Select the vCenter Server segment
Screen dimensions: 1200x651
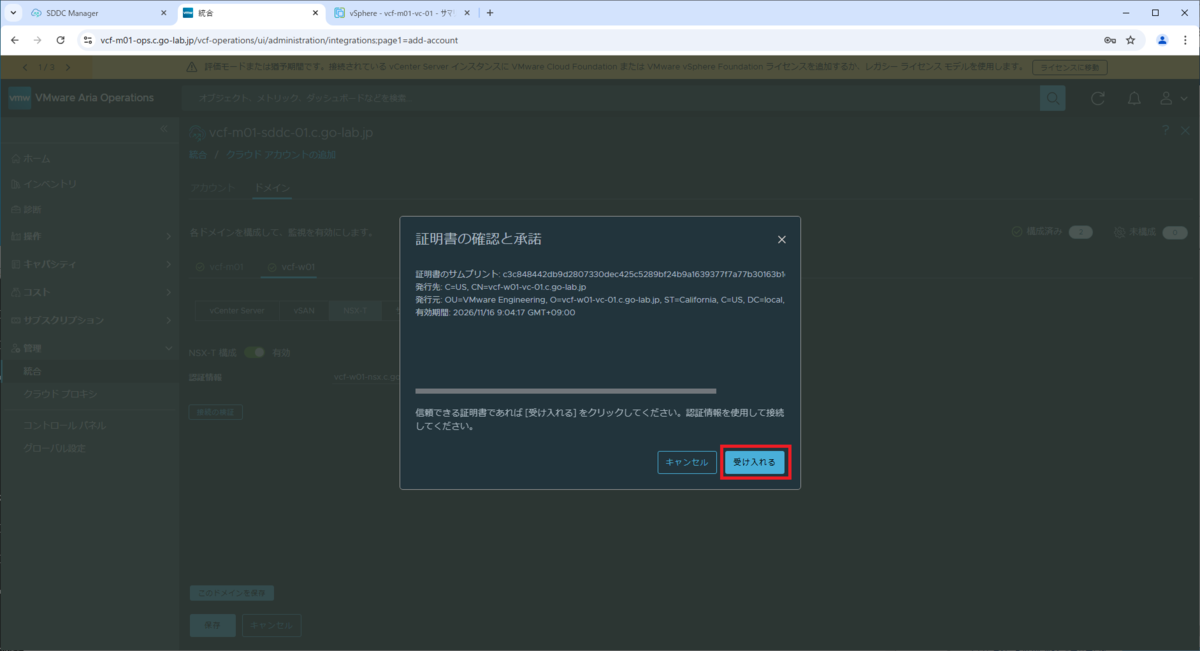236,311
